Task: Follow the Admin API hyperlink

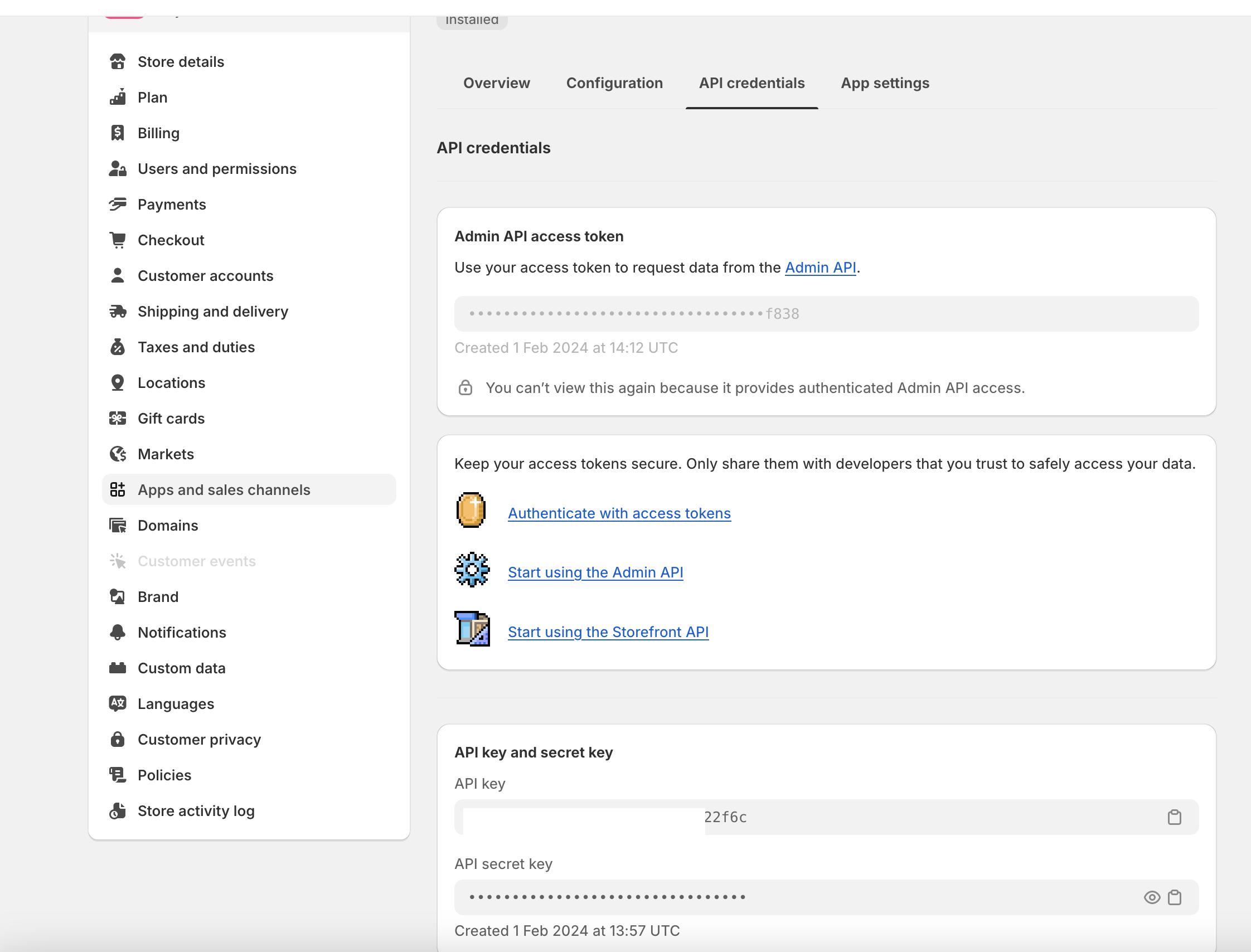Action: 820,268
